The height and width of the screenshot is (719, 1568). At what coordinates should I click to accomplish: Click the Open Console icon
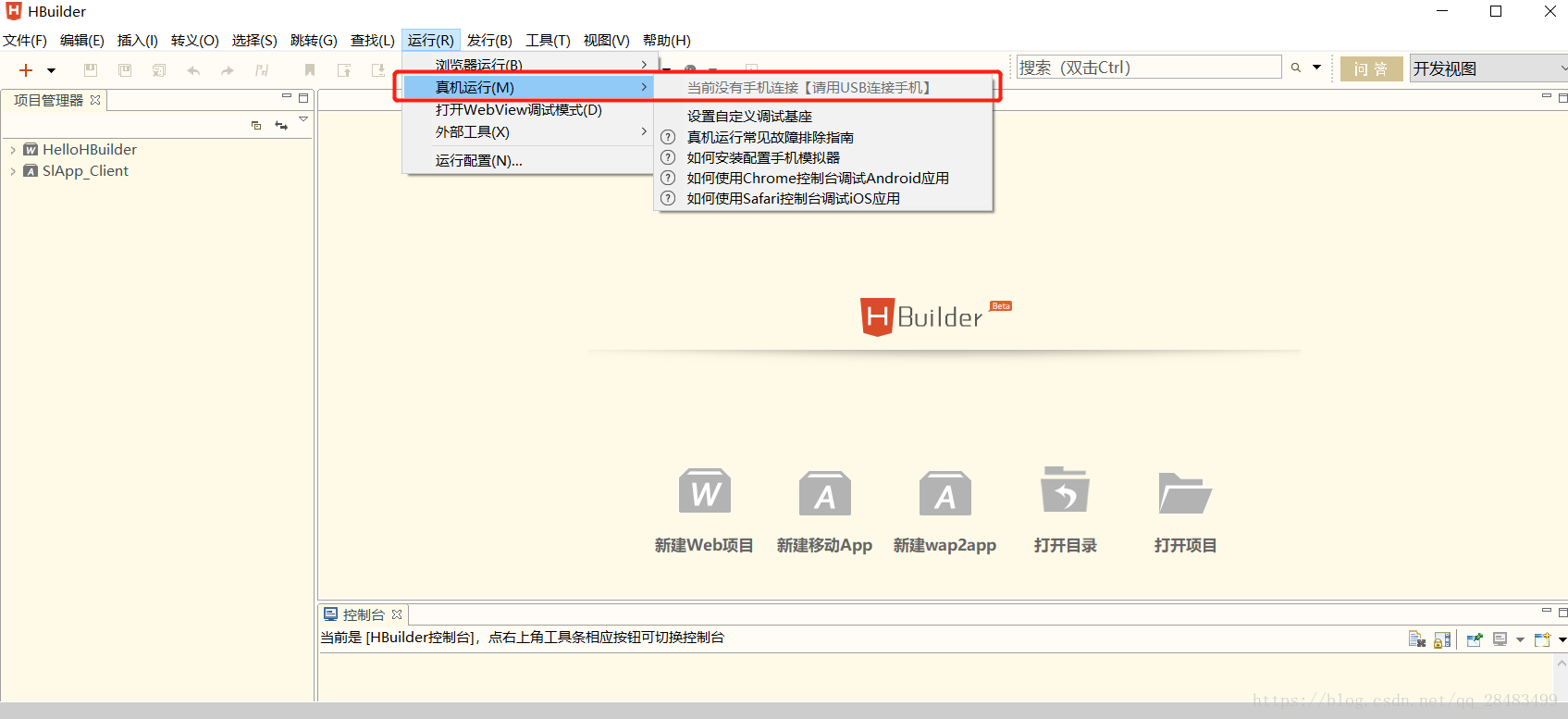1542,639
